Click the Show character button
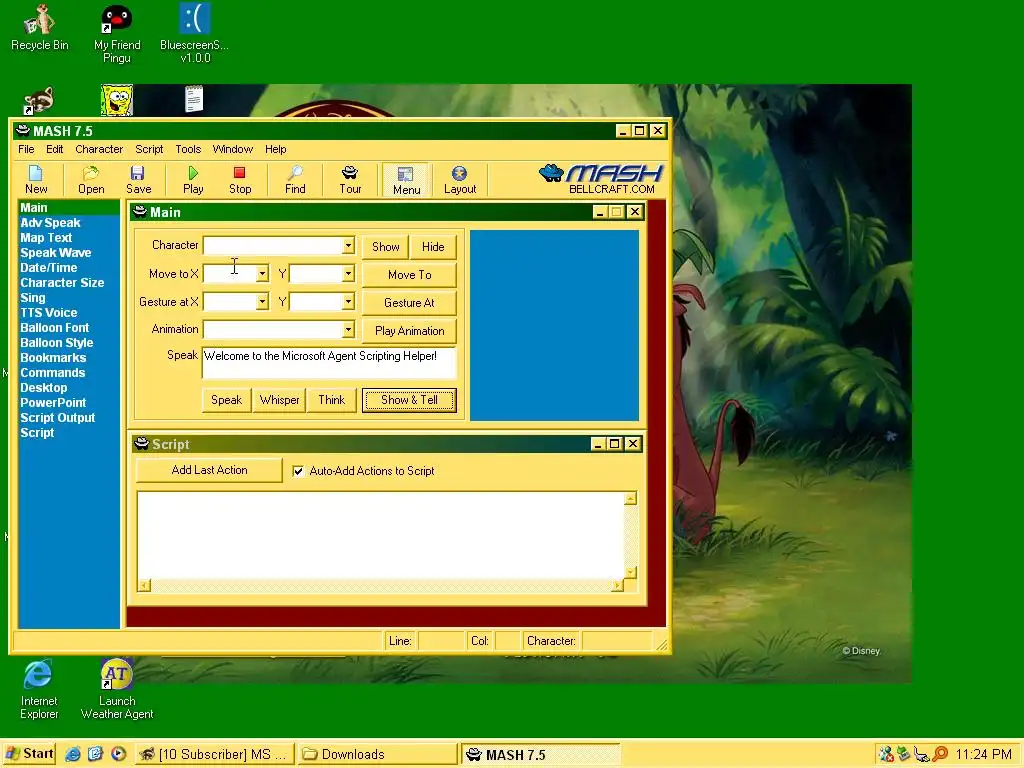This screenshot has height=768, width=1024. [385, 247]
